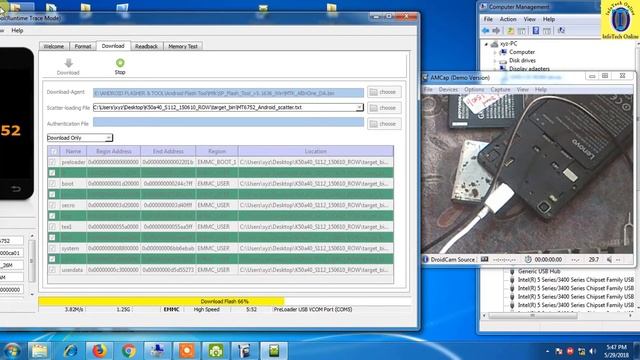Viewport: 640px width, 360px height.
Task: Click the Location column header
Action: click(x=316, y=151)
